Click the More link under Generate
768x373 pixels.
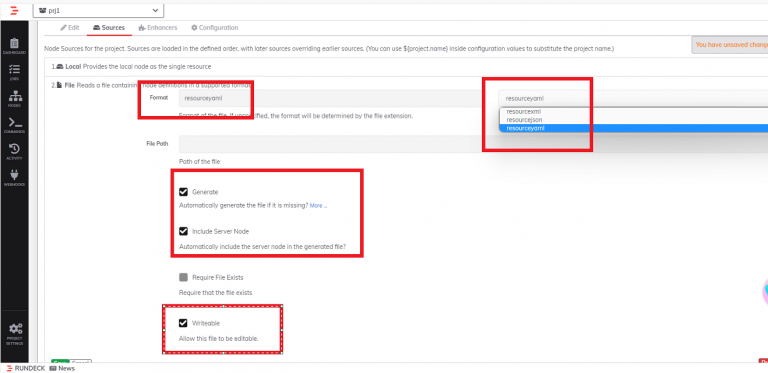[318, 206]
